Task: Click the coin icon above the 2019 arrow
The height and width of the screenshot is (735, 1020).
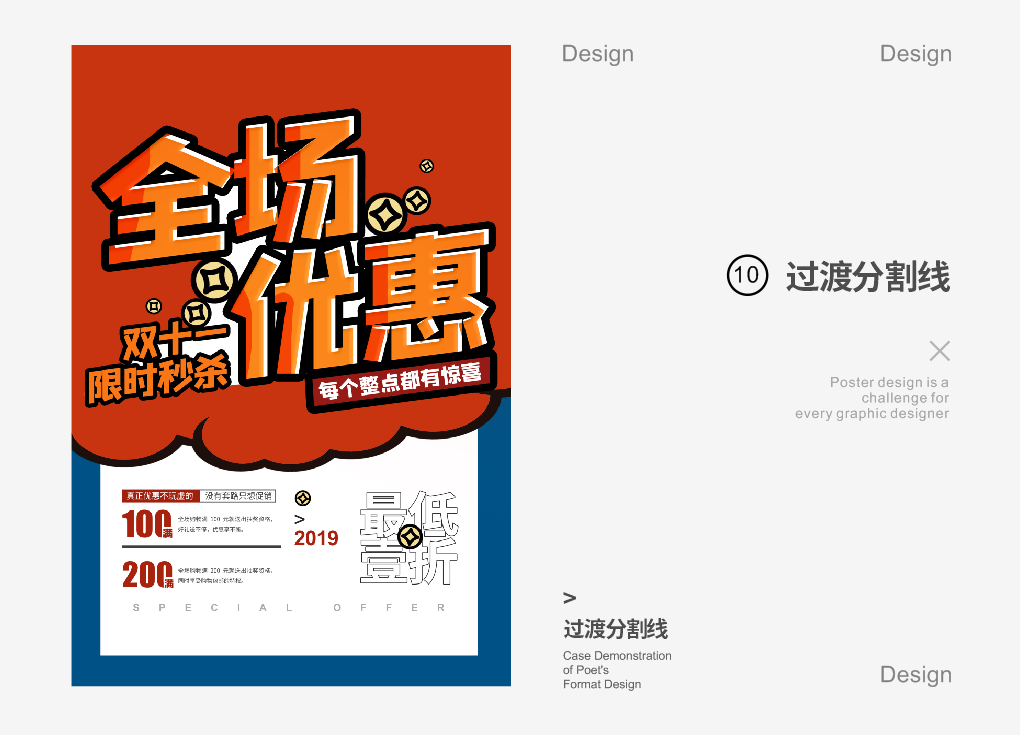Action: (302, 498)
